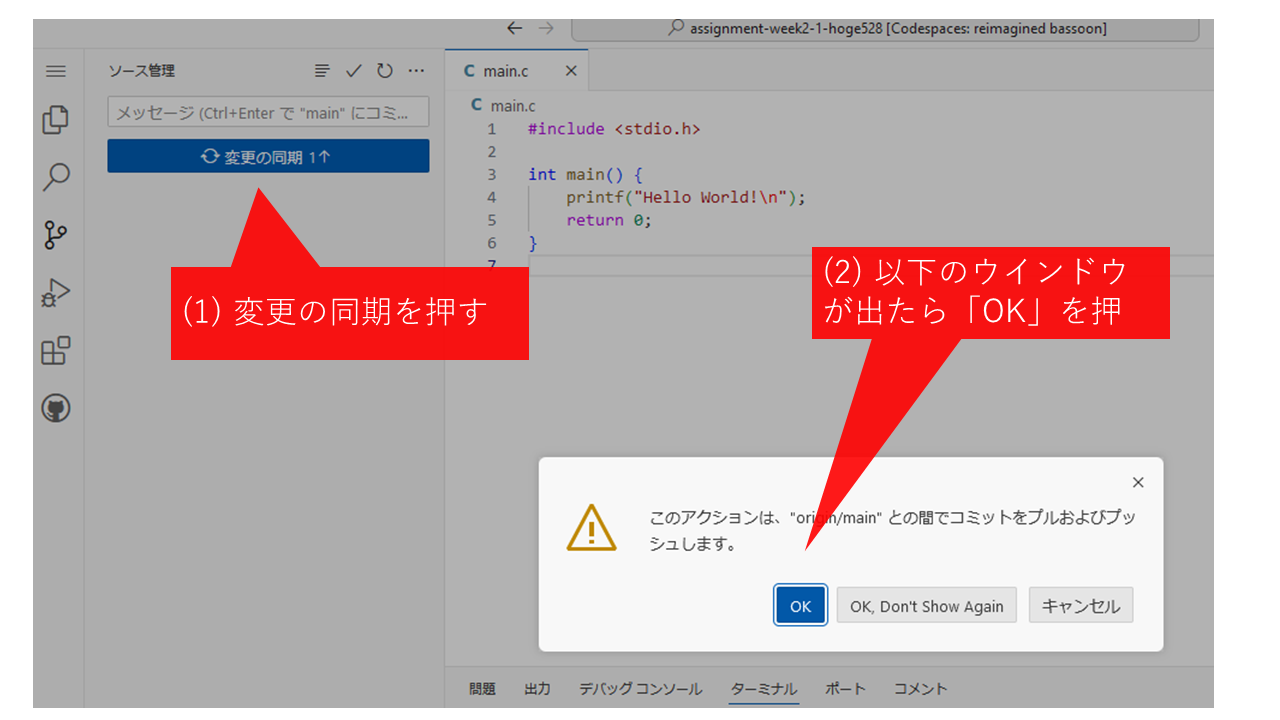Toggle the tree view list icon
The width and height of the screenshot is (1280, 720).
pyautogui.click(x=321, y=71)
